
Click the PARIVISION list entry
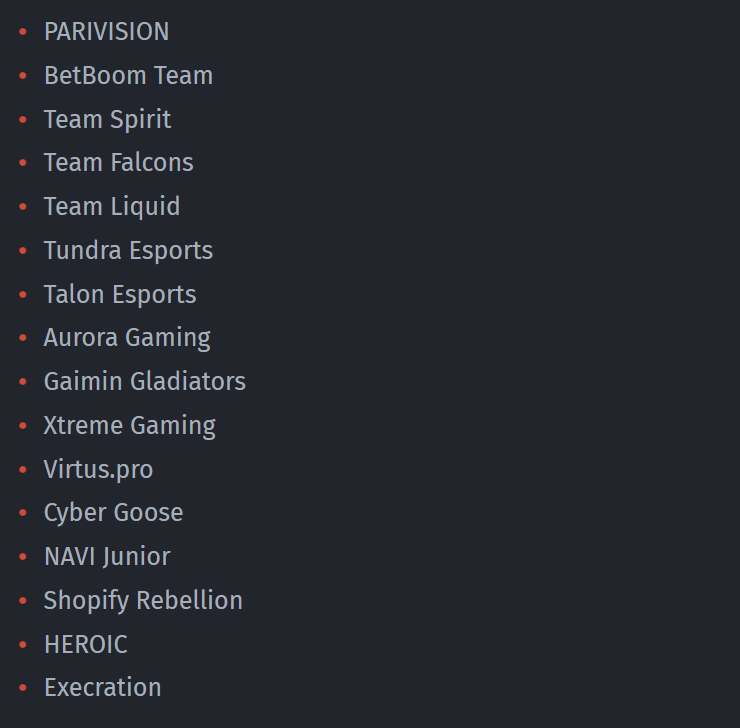pos(106,32)
